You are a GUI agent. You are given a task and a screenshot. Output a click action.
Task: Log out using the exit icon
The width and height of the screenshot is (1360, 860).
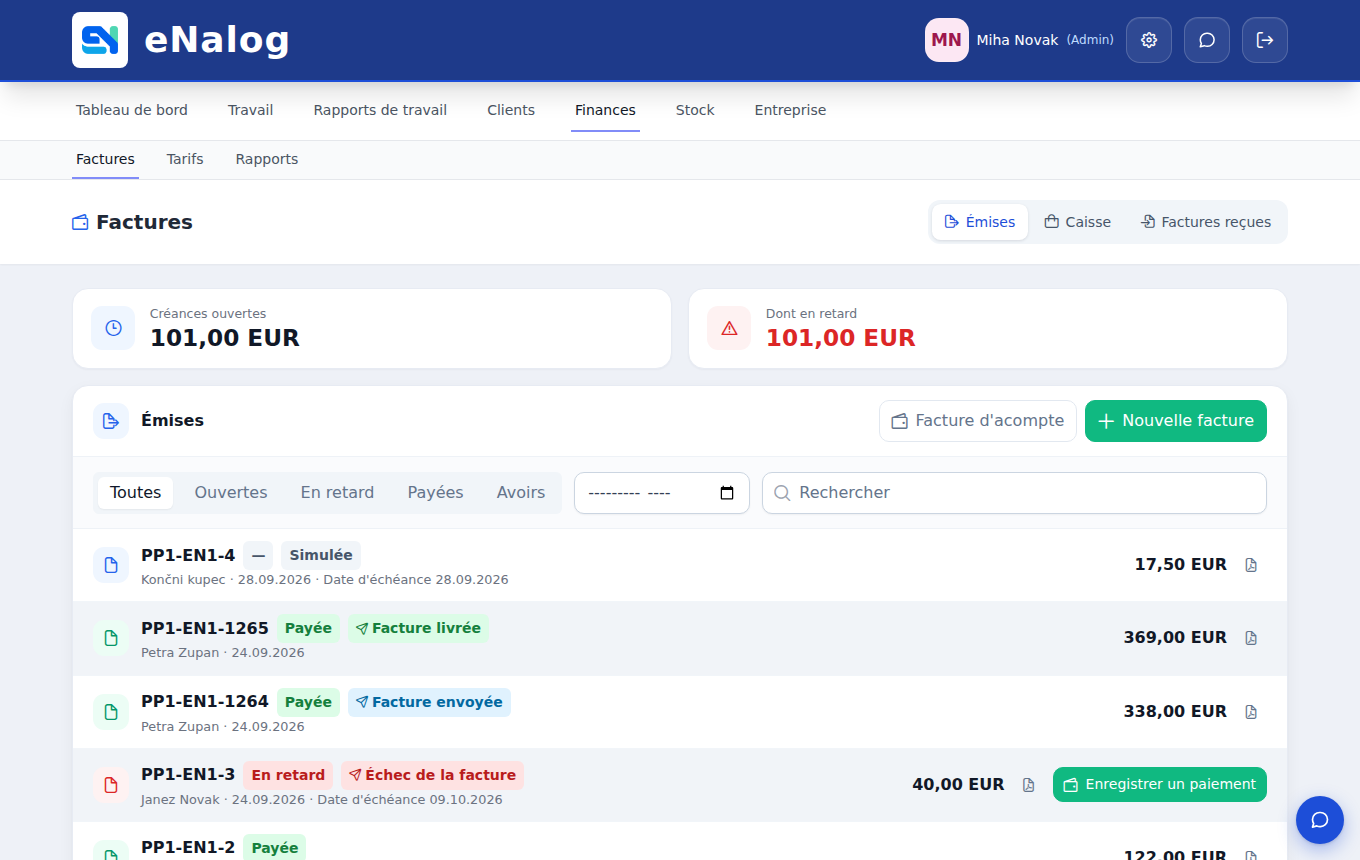pyautogui.click(x=1265, y=40)
